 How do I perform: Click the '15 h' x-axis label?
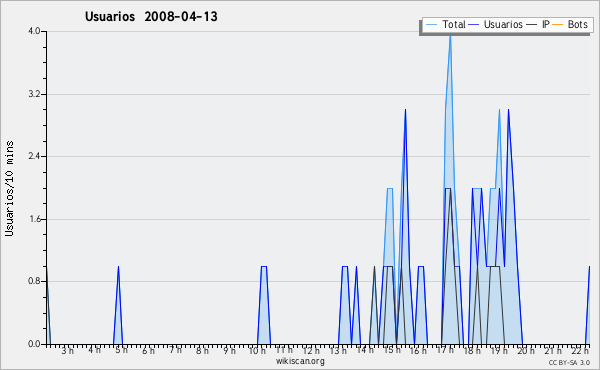click(392, 350)
